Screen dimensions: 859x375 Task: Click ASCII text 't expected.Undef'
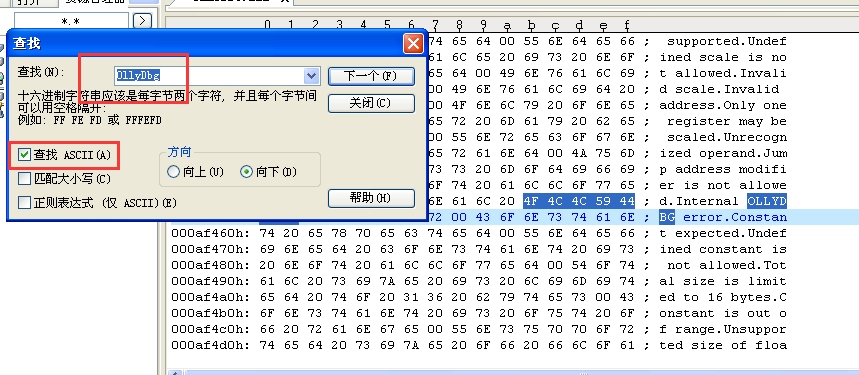[x=723, y=233]
